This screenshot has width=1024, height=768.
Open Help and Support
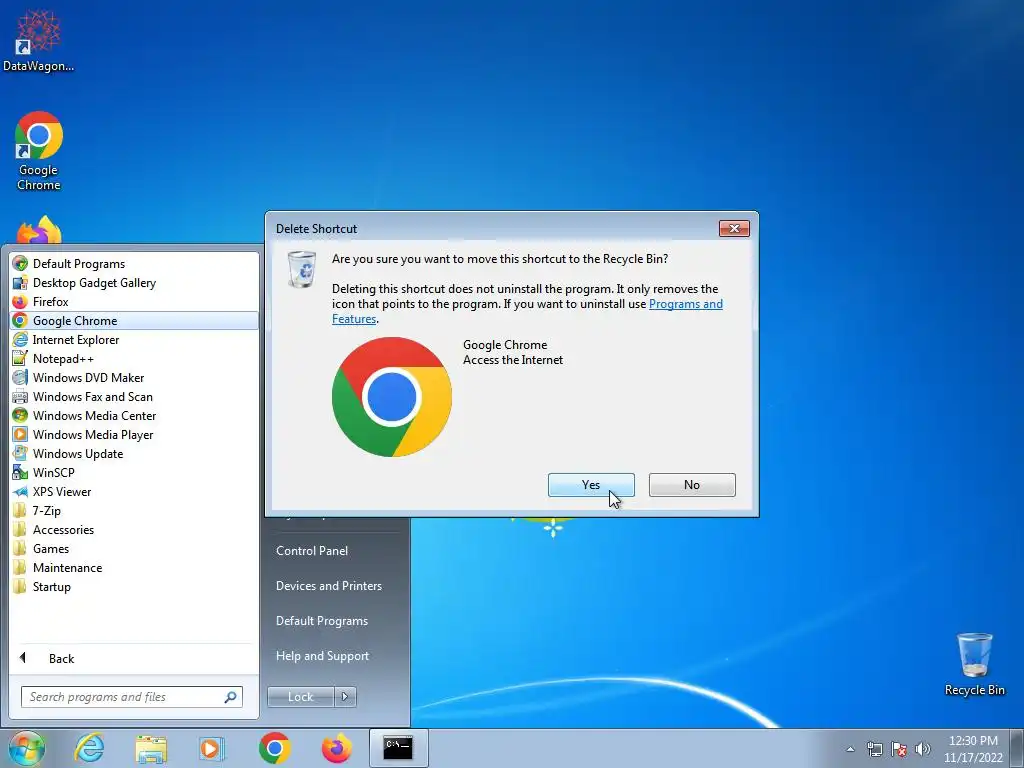coord(323,656)
